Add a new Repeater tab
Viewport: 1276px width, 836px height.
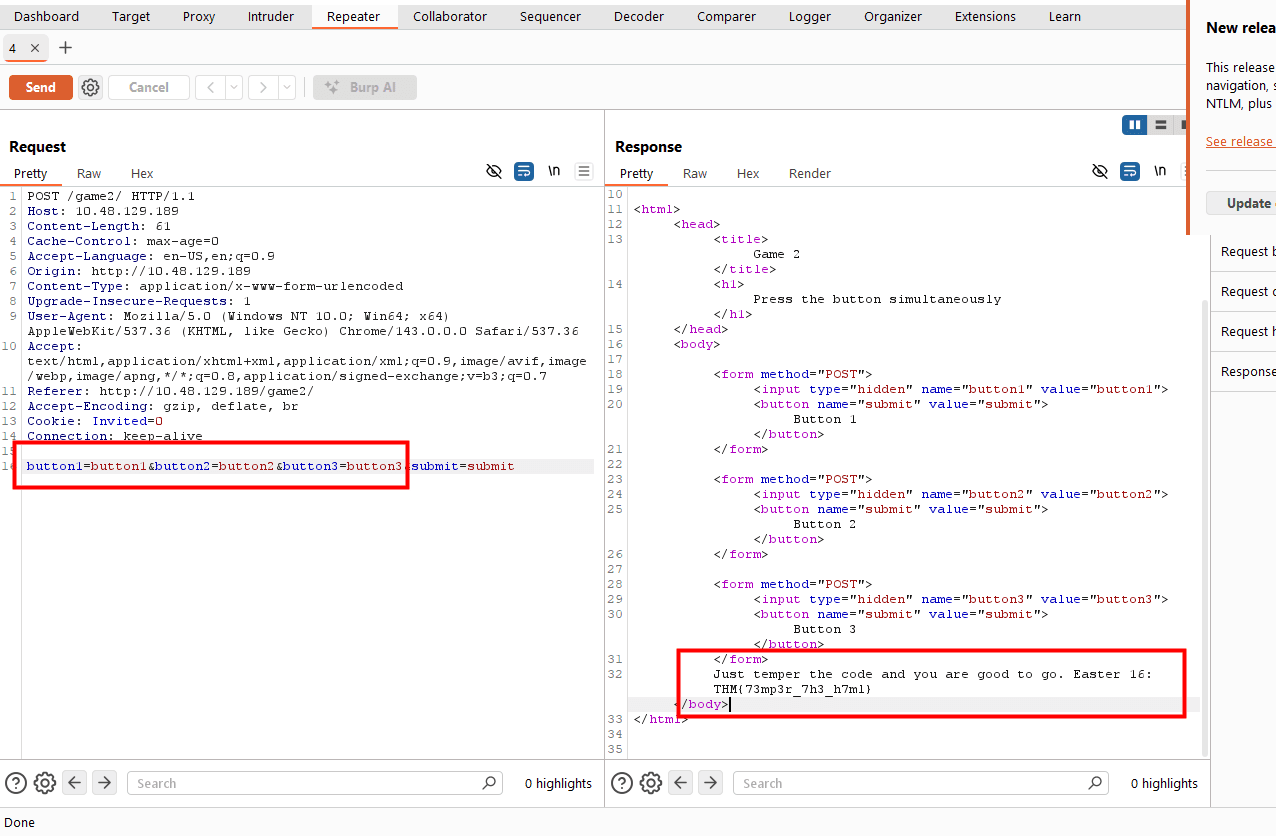pyautogui.click(x=66, y=48)
